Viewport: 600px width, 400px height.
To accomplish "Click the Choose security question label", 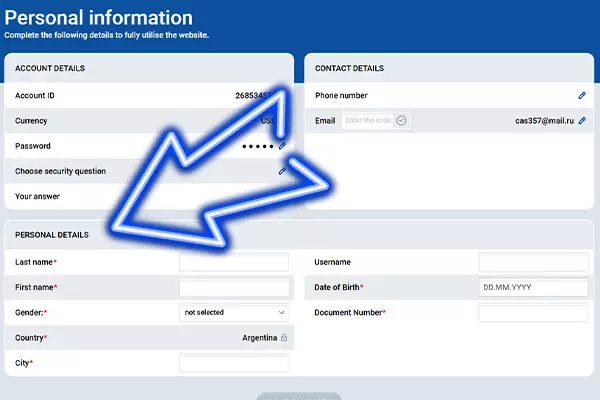I will pos(60,171).
